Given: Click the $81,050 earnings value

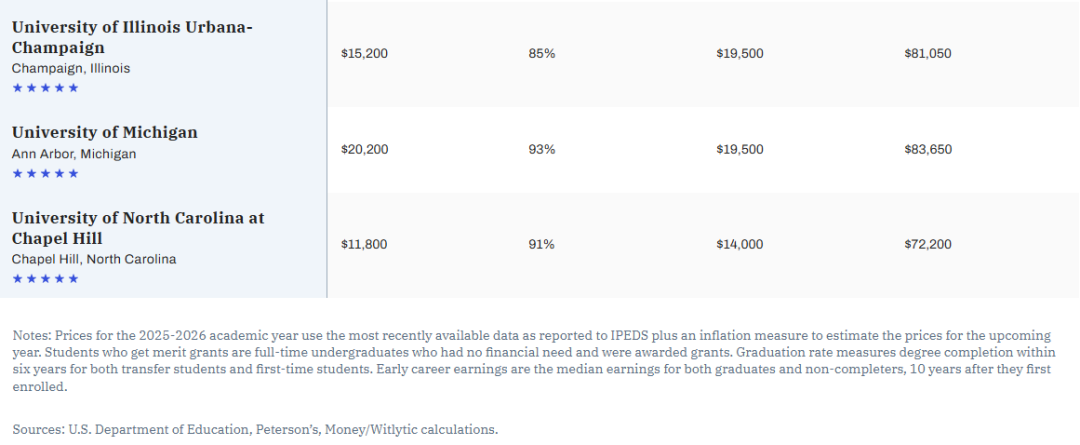Looking at the screenshot, I should (x=928, y=53).
